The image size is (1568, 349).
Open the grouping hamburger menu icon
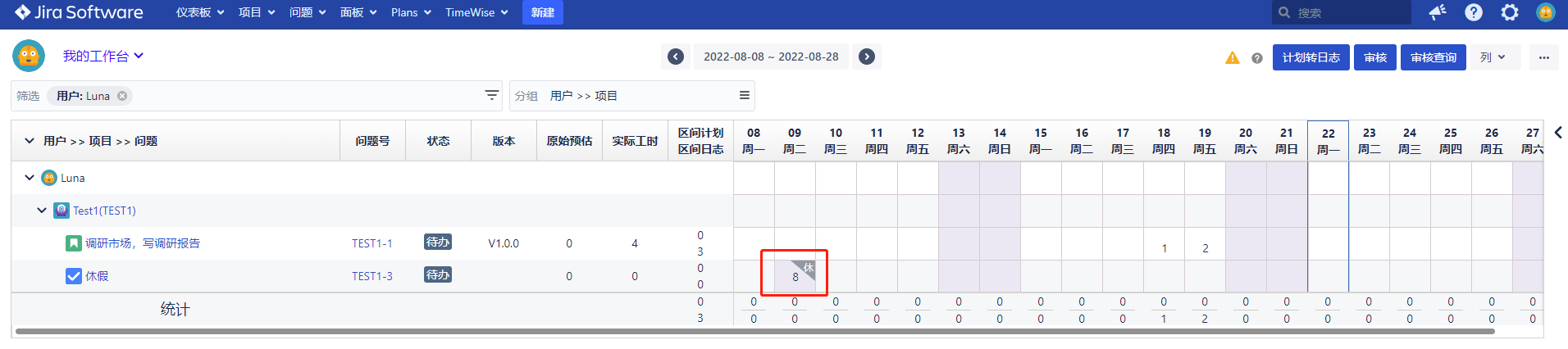pyautogui.click(x=745, y=96)
